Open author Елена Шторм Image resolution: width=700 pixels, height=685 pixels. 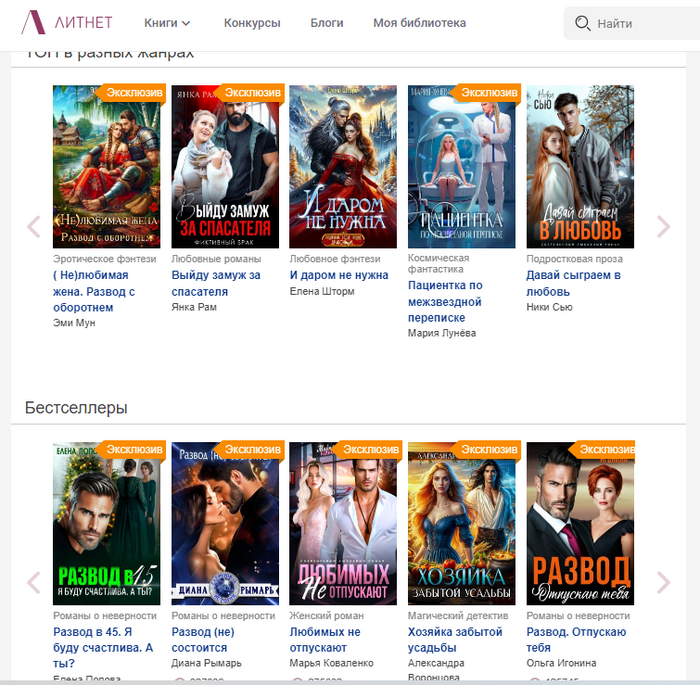(x=322, y=292)
